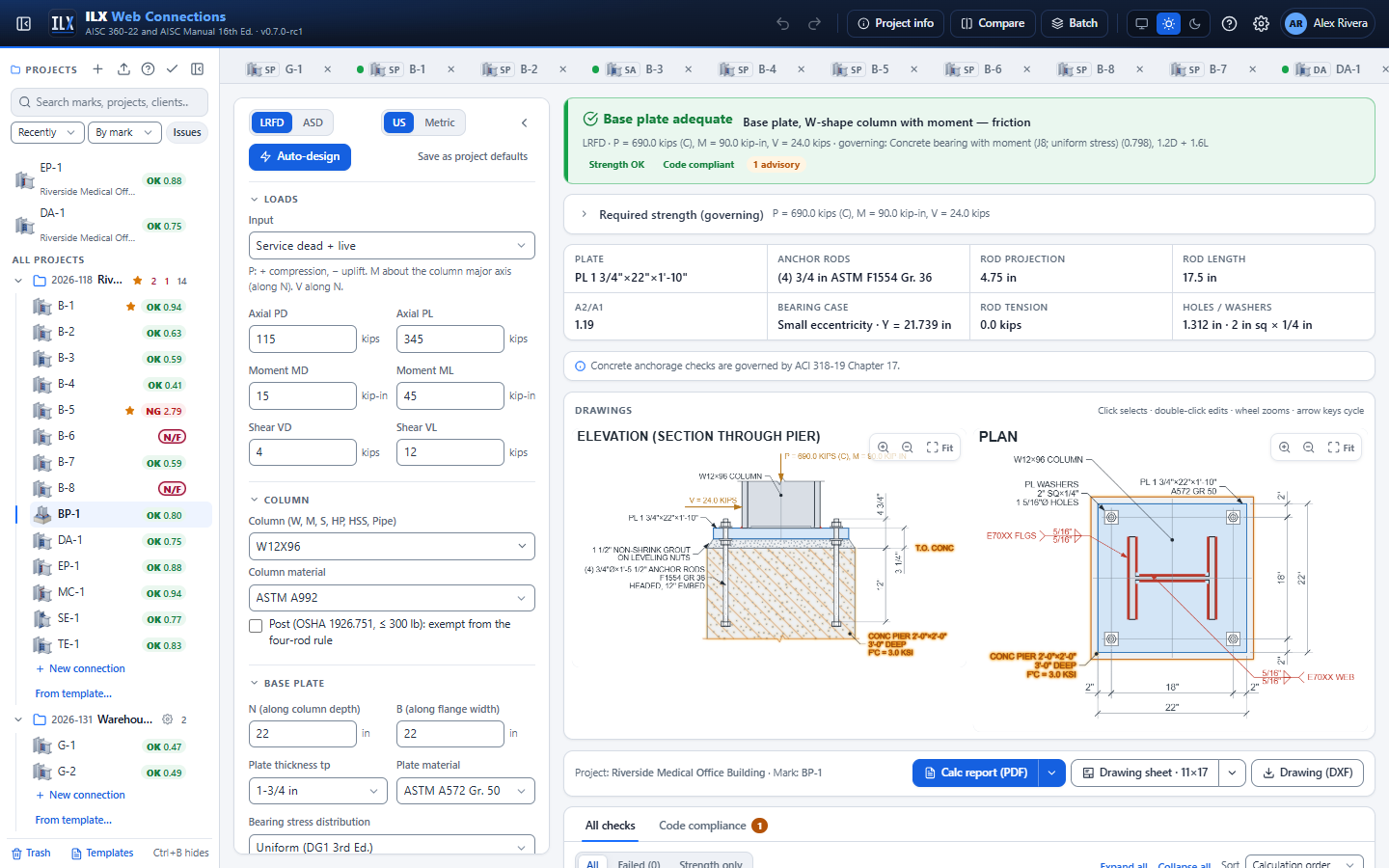Click the Auto-design button
1389x868 pixels.
pyautogui.click(x=300, y=156)
